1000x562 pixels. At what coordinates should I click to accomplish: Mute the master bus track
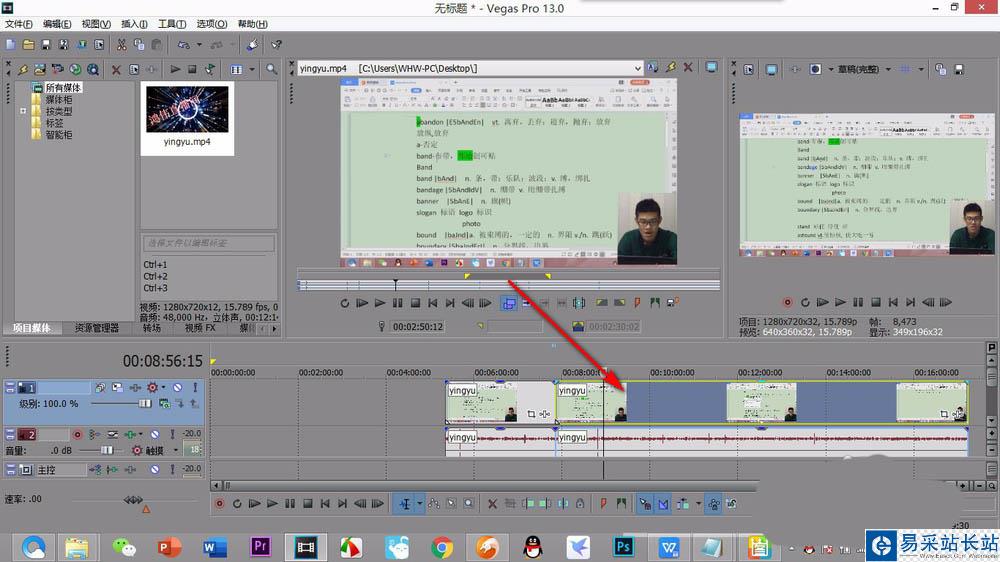click(x=154, y=470)
